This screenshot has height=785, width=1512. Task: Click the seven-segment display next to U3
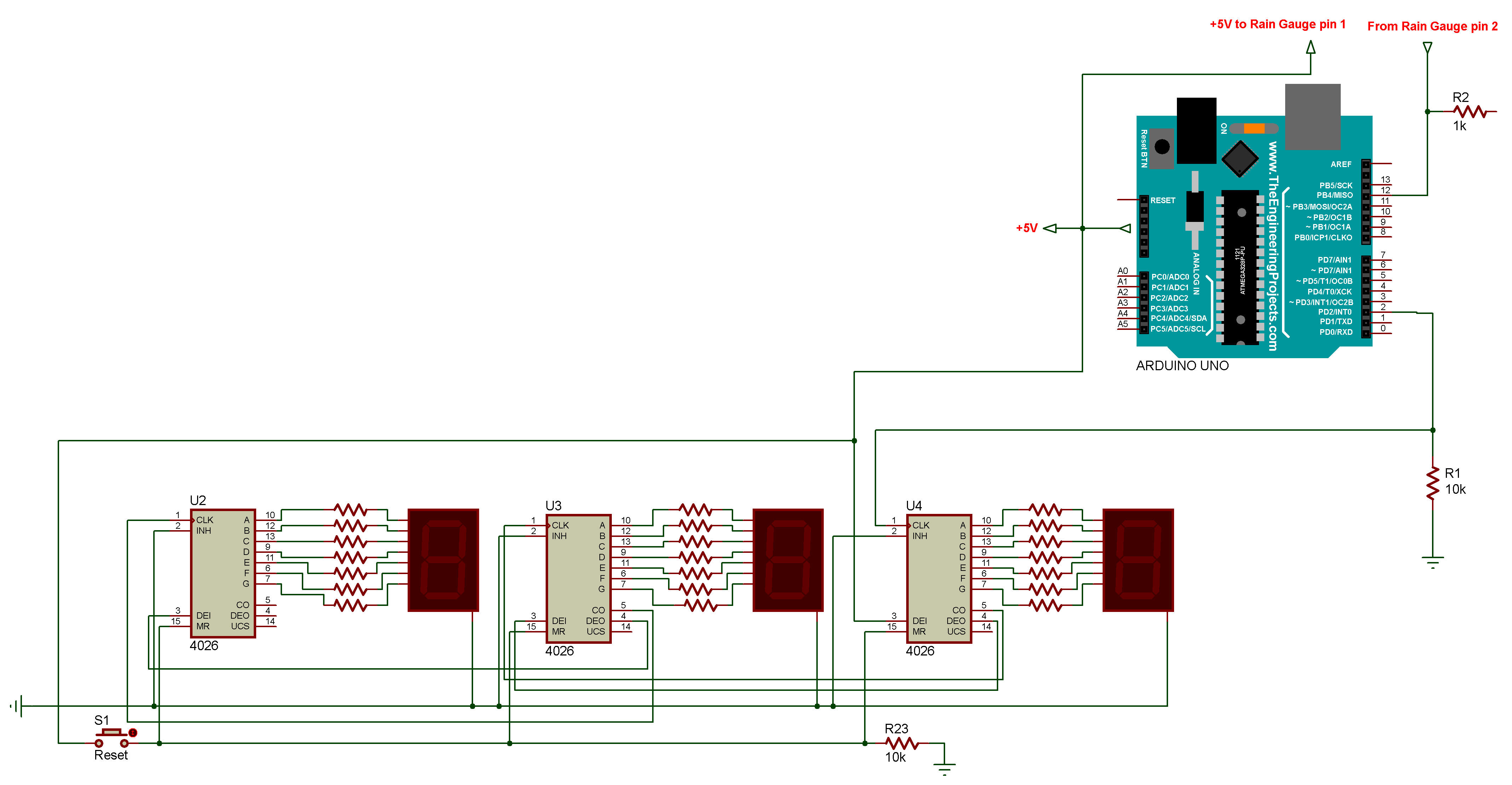click(788, 560)
